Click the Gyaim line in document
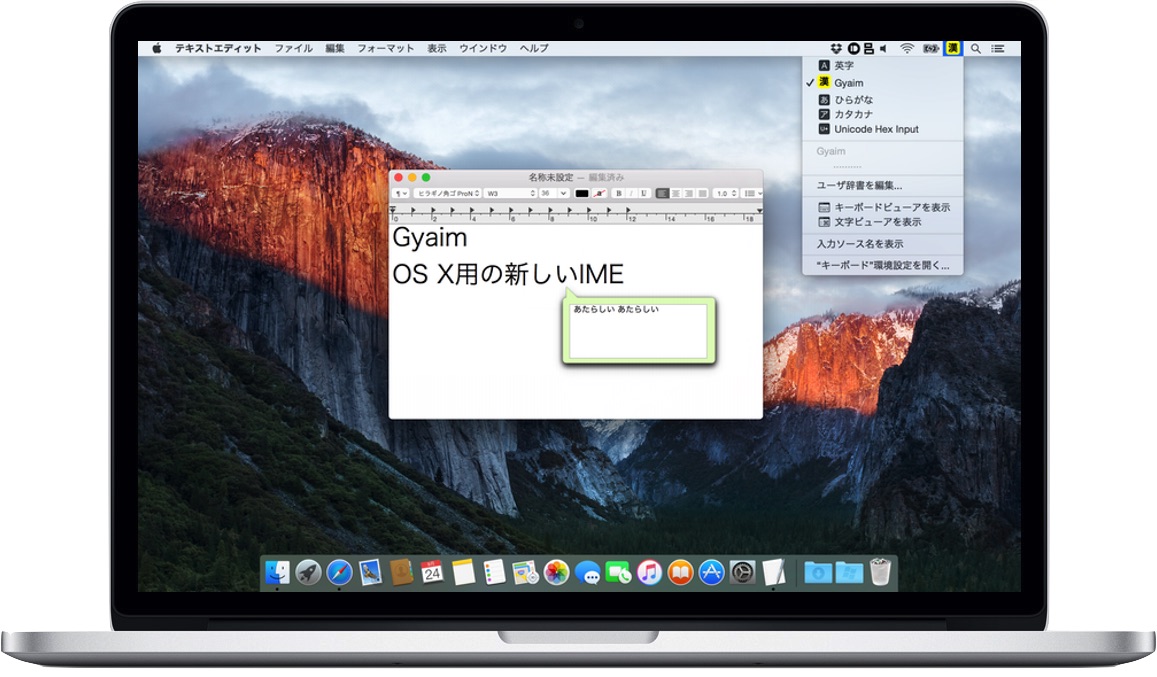Viewport: 1157px width, 677px height. point(429,238)
